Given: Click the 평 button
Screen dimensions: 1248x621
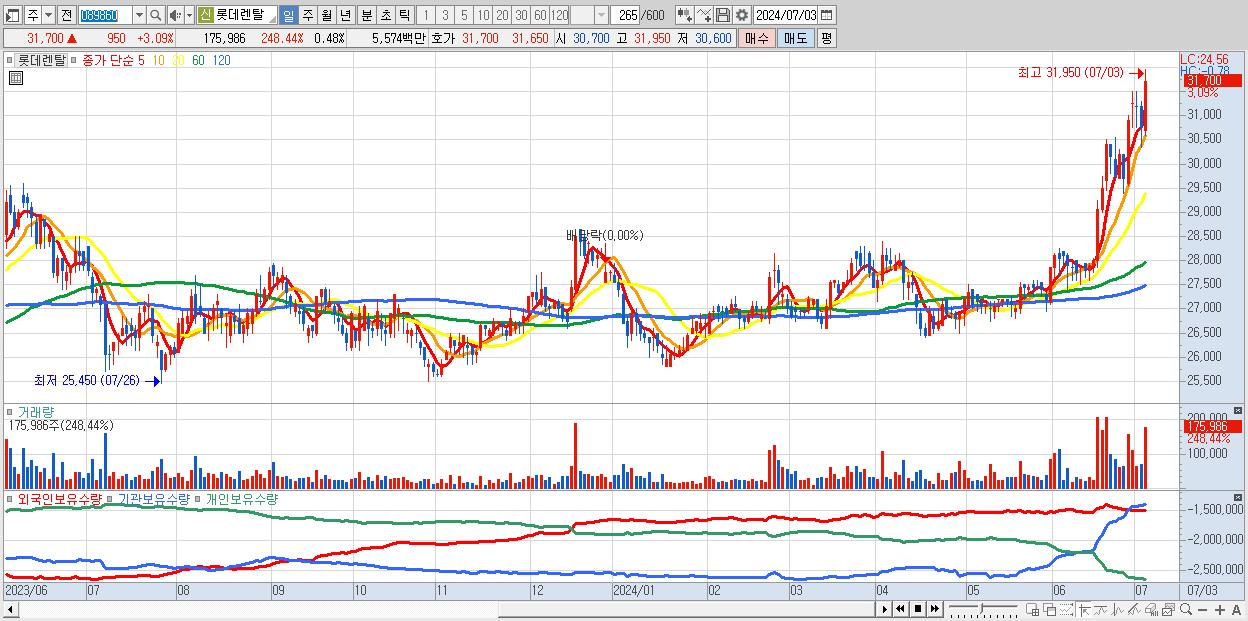Looking at the screenshot, I should coord(826,38).
